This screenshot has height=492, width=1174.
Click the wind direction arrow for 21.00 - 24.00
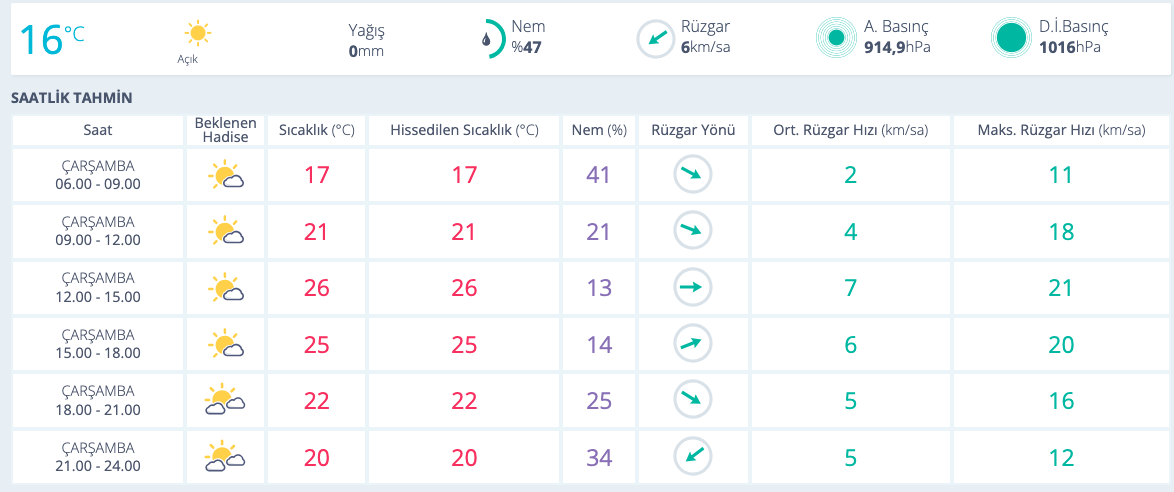pyautogui.click(x=692, y=457)
